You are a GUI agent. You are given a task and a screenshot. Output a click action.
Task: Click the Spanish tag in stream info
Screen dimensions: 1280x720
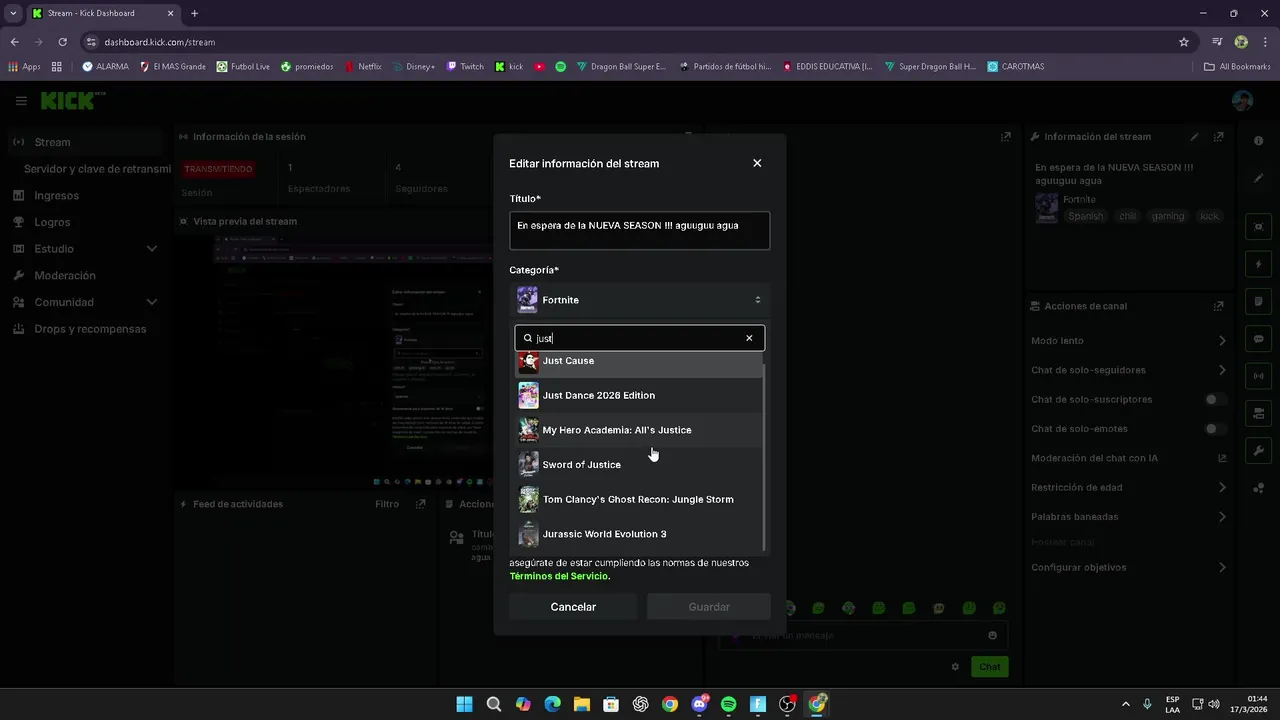tap(1085, 216)
